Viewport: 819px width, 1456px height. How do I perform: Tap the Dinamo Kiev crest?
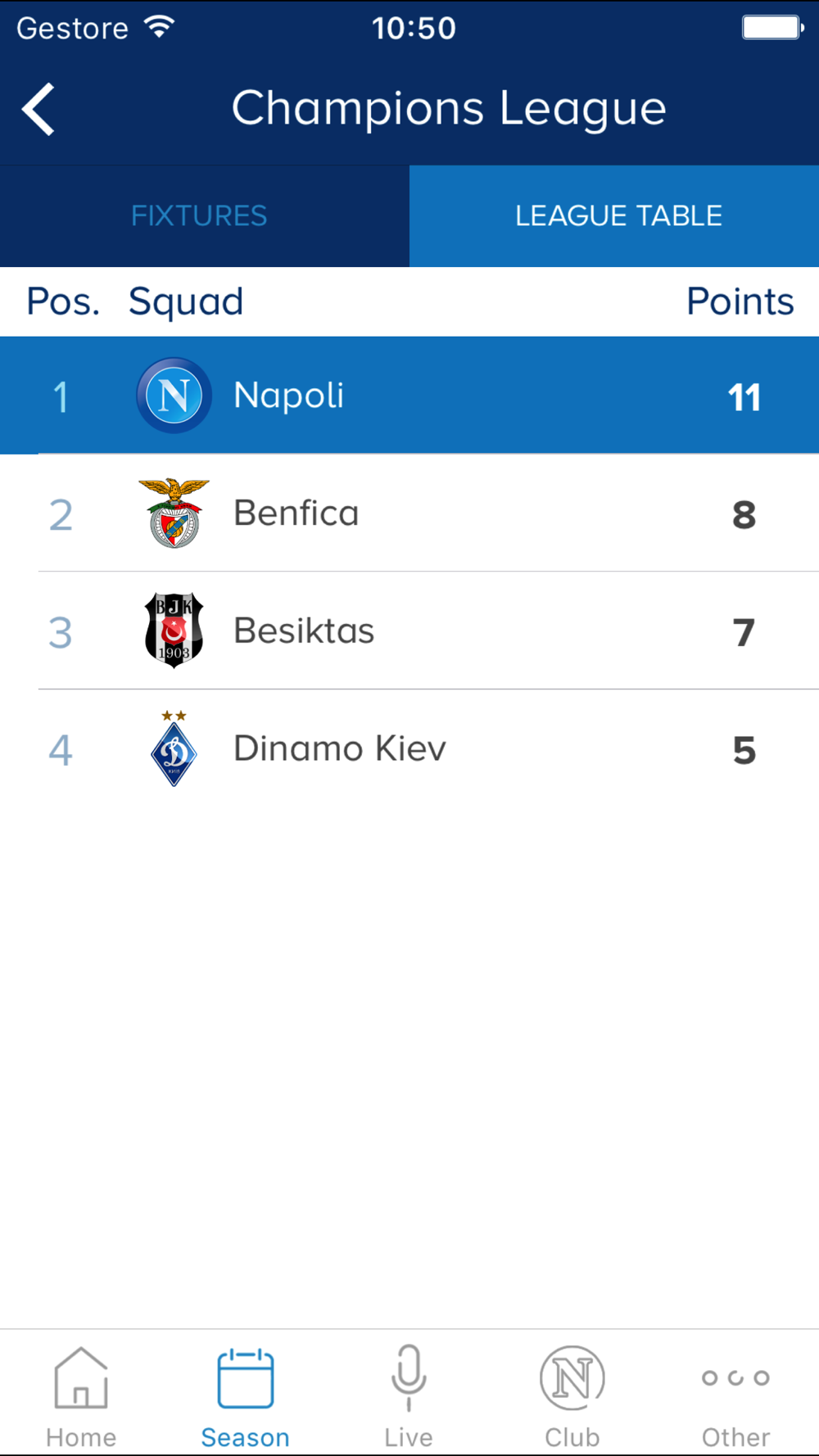click(x=174, y=748)
